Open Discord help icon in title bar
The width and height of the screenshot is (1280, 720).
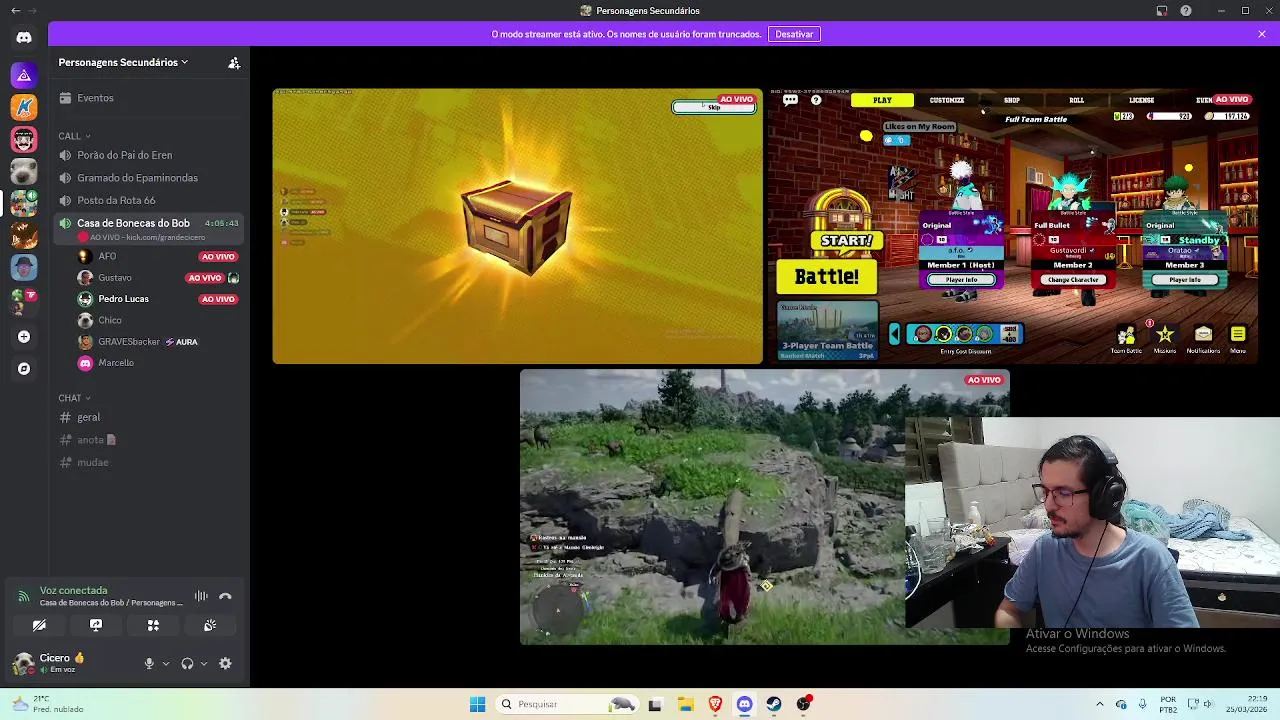[1186, 11]
